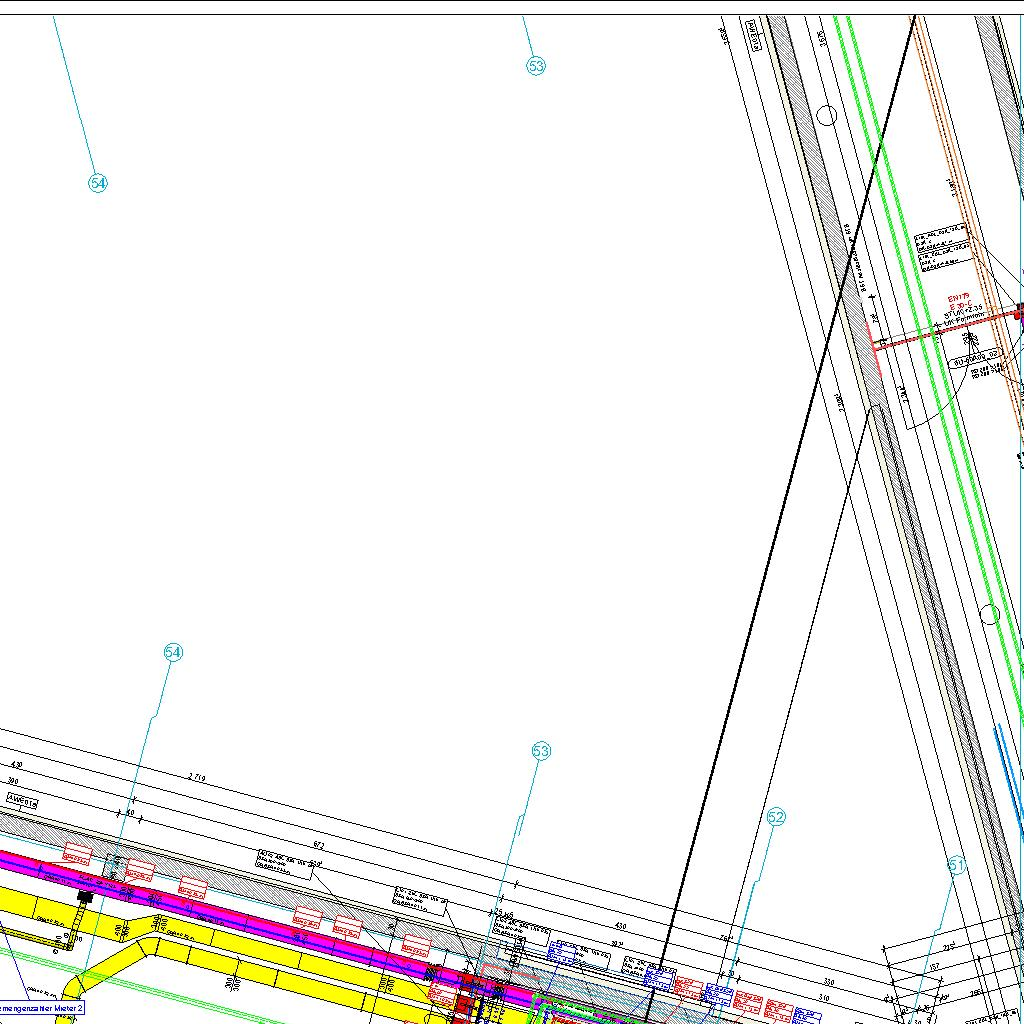This screenshot has height=1024, width=1024.
Task: Click the BU-50A09_02 label tag
Action: coord(976,356)
